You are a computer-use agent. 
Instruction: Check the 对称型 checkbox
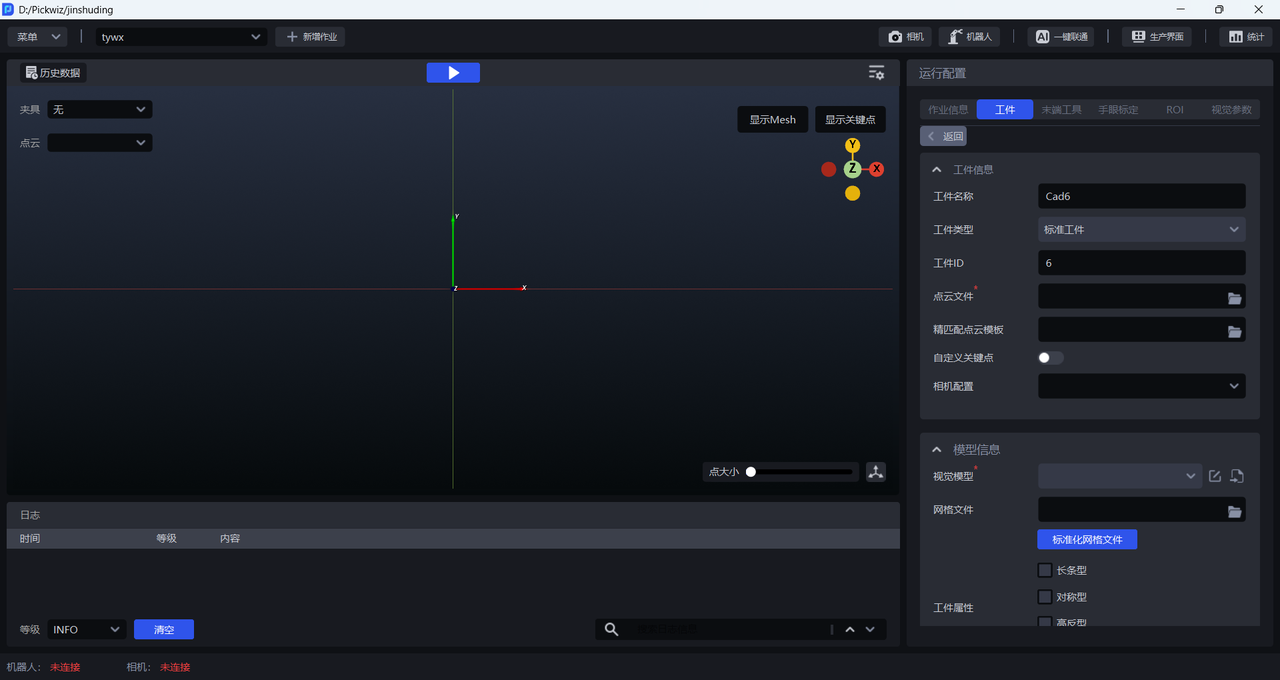pos(1045,597)
